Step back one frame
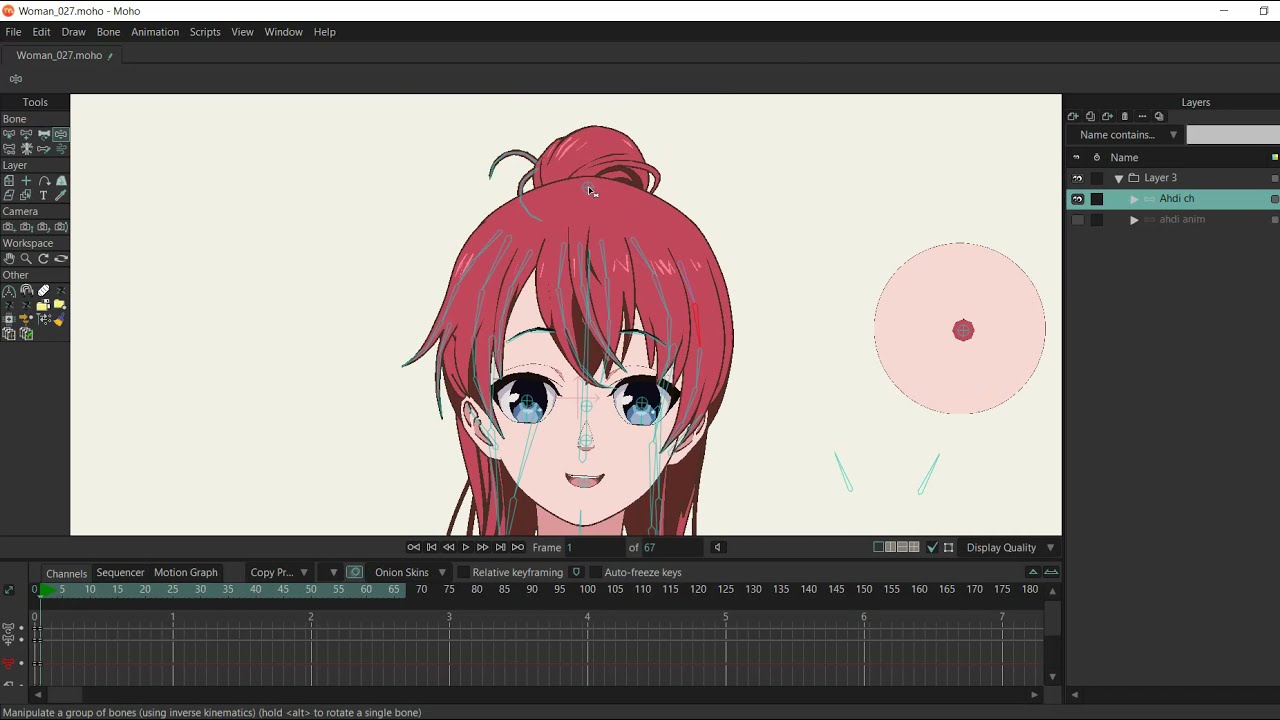The height and width of the screenshot is (720, 1280). pos(448,547)
